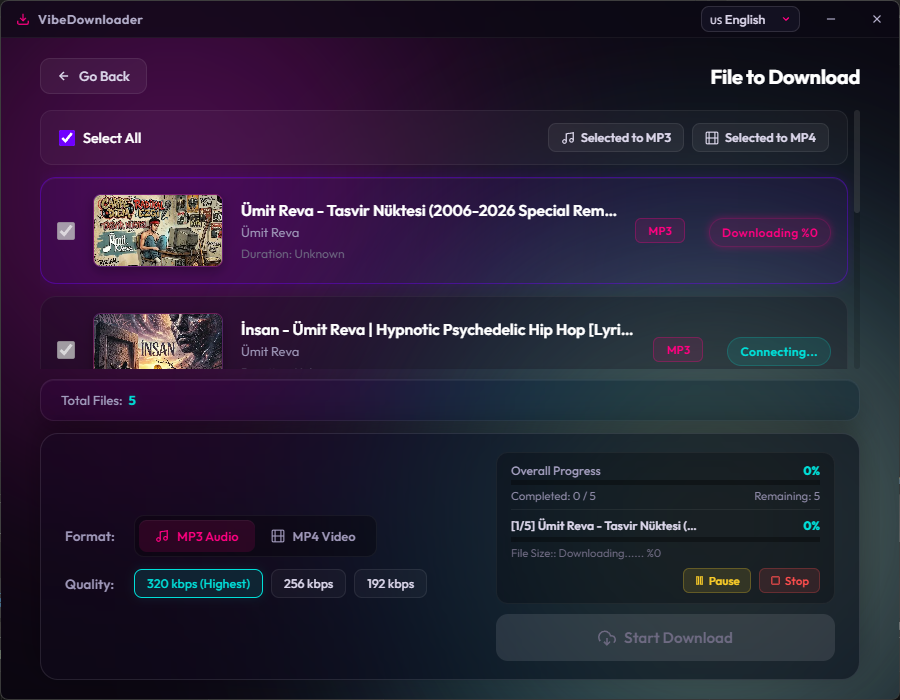Untick the Select All checkbox

[x=67, y=138]
